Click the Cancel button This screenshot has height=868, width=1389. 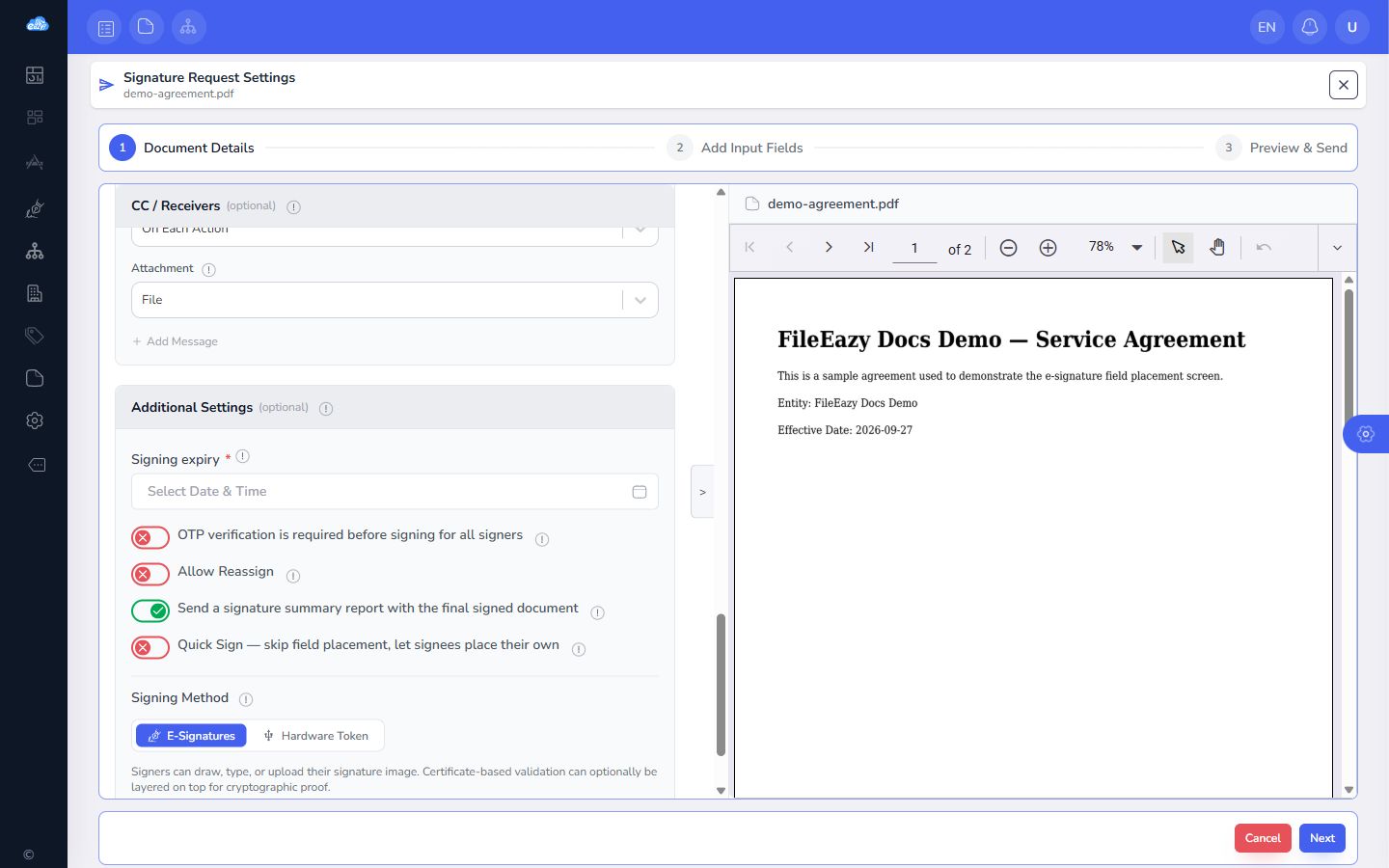(x=1263, y=838)
